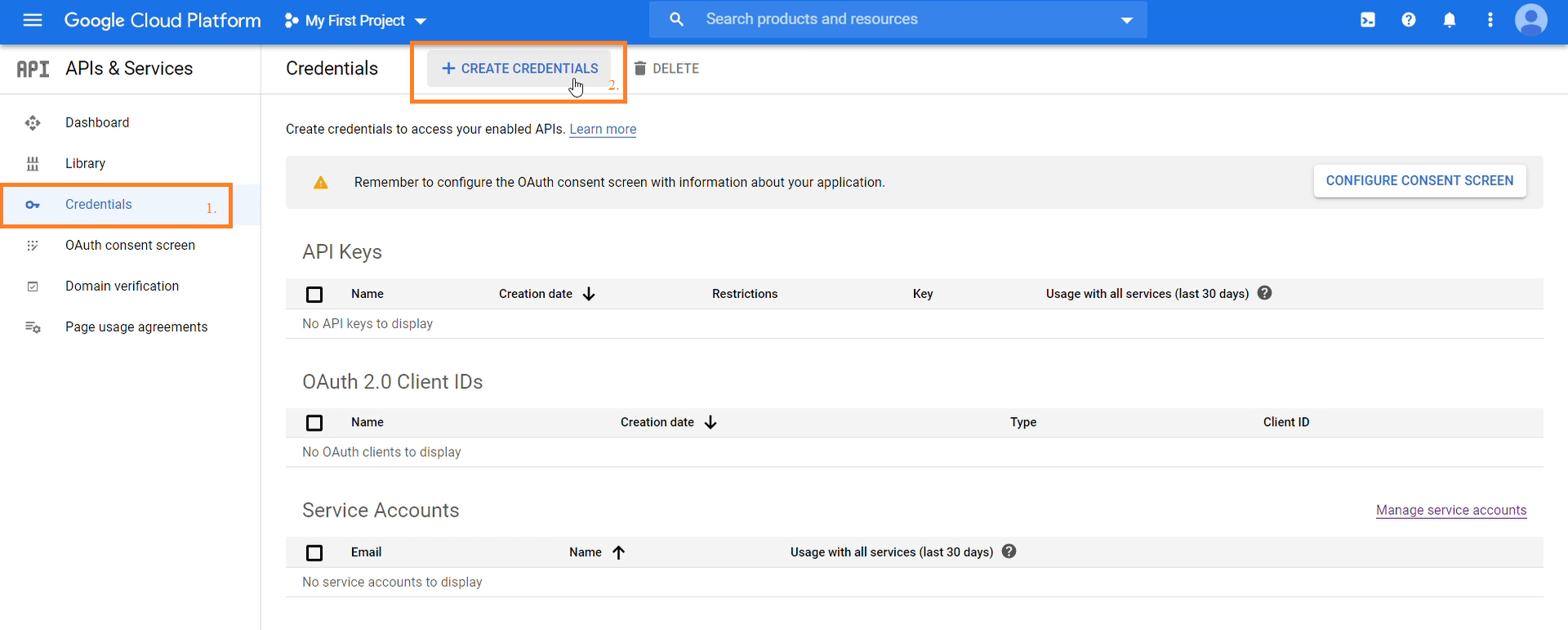Image resolution: width=1568 pixels, height=630 pixels.
Task: Click the plus icon on Create Credentials
Action: pyautogui.click(x=448, y=69)
